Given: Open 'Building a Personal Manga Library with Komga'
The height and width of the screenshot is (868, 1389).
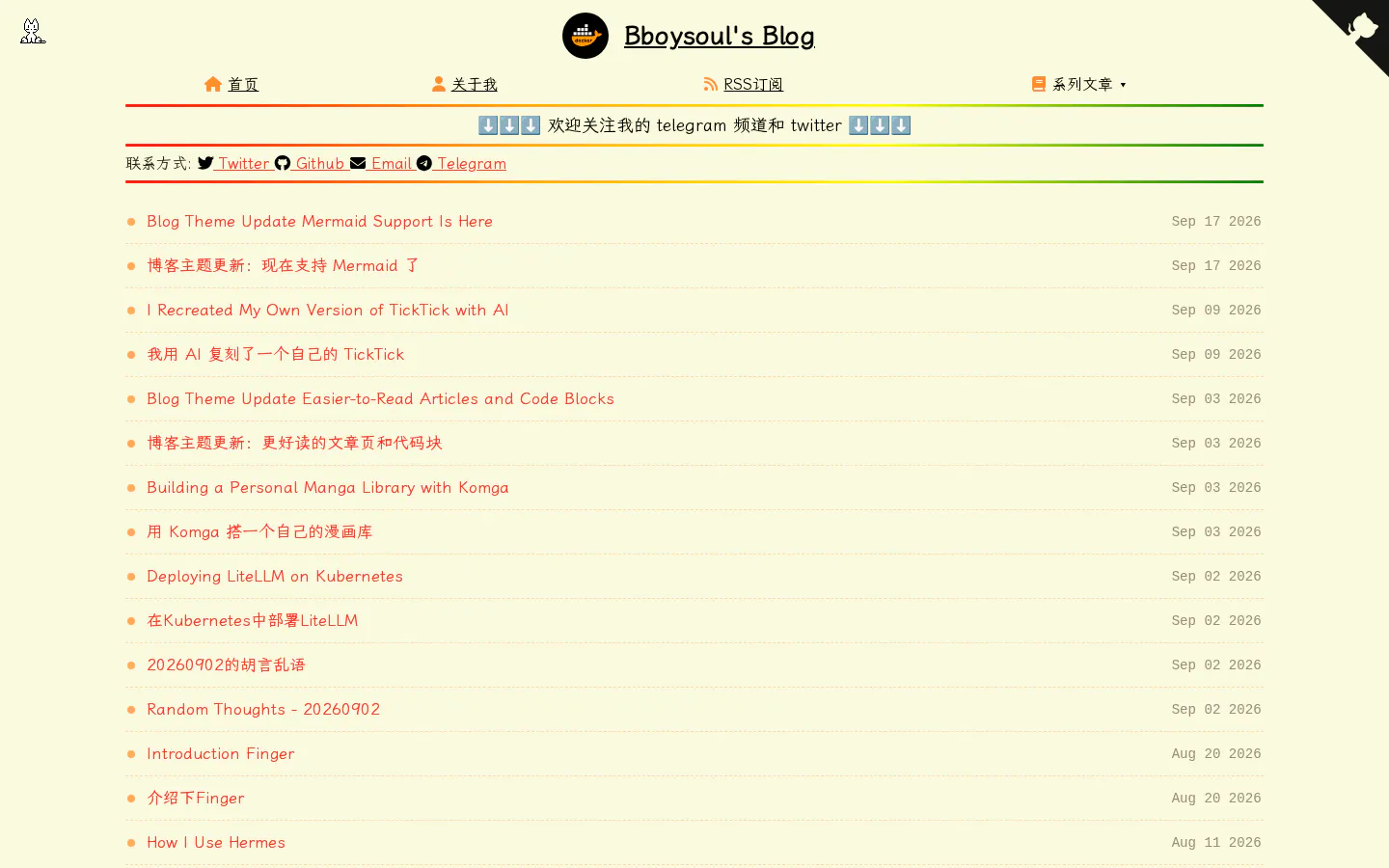Looking at the screenshot, I should (328, 487).
